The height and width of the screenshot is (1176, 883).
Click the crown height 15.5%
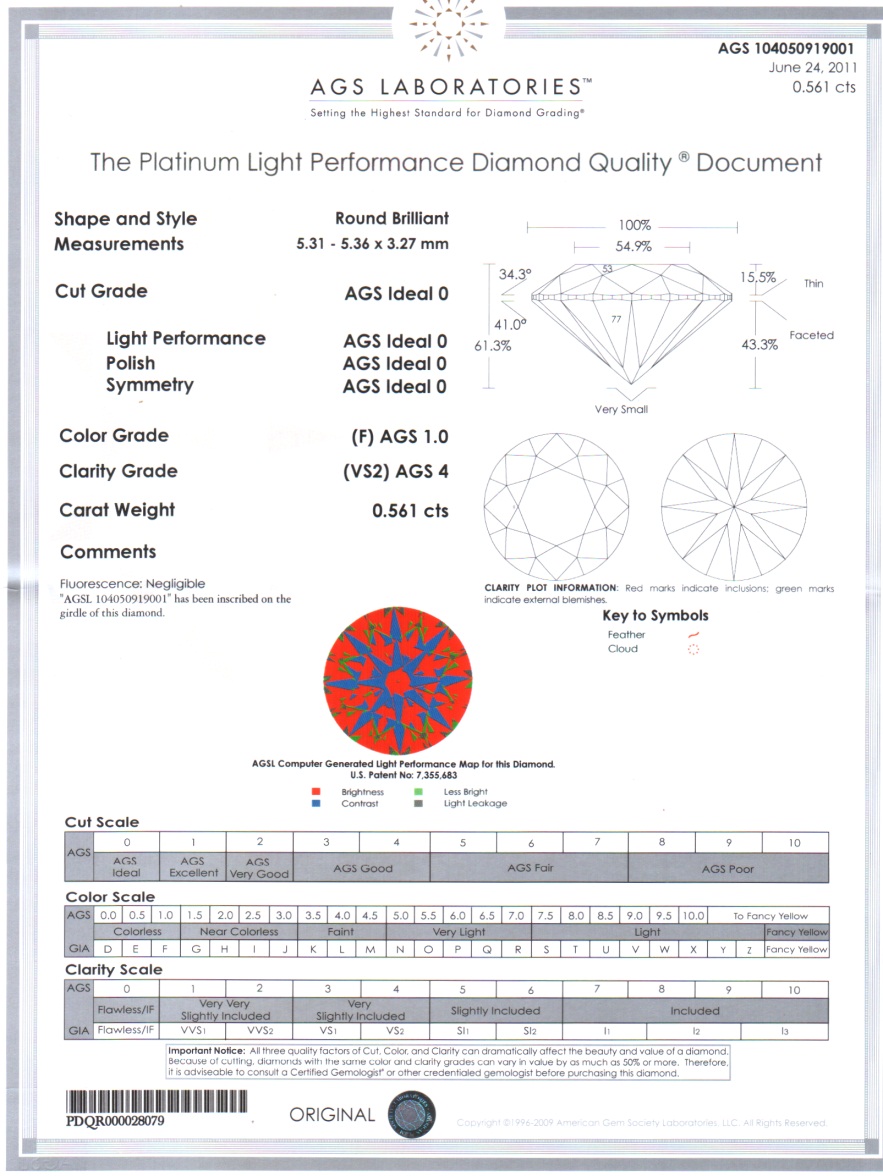click(x=758, y=277)
